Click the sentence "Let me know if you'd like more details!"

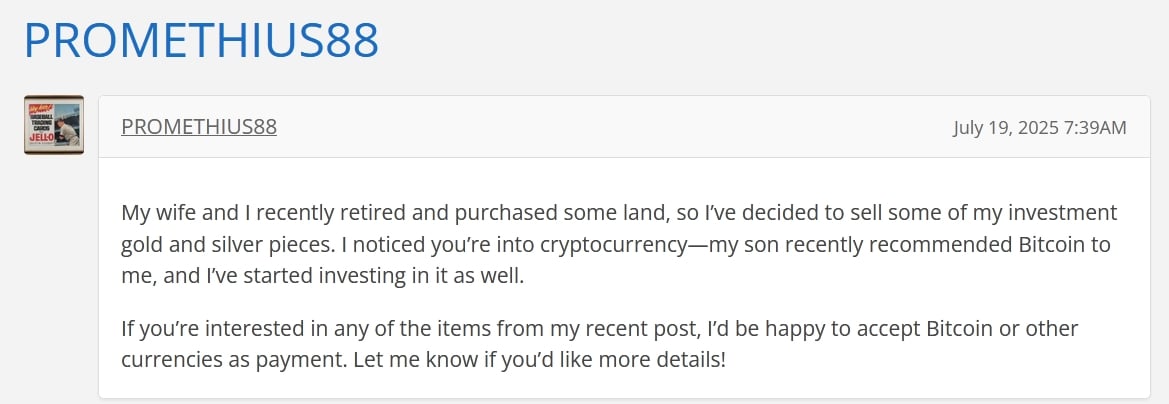click(x=538, y=361)
